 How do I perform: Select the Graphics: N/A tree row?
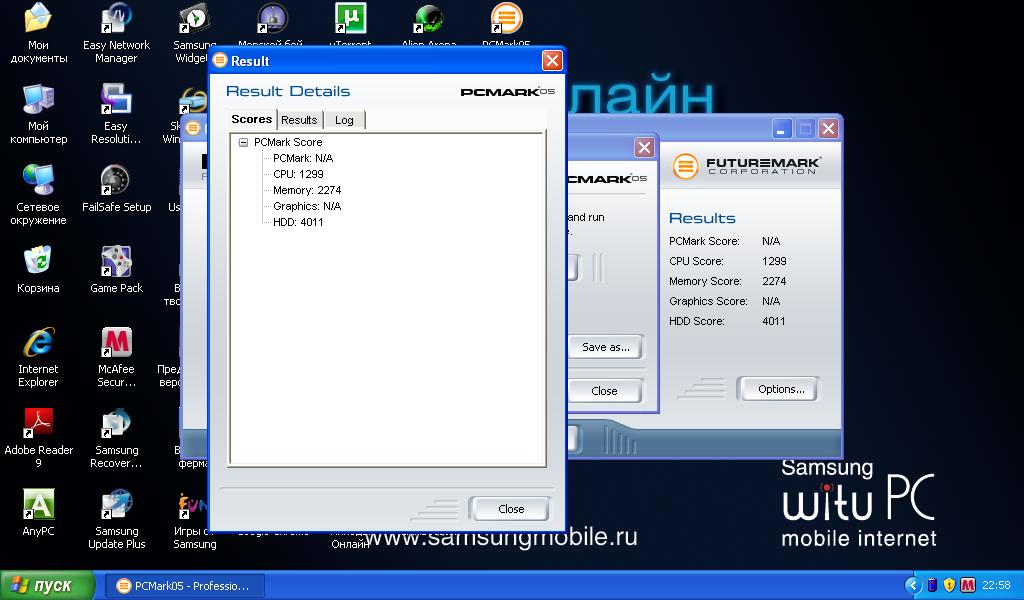(x=307, y=206)
